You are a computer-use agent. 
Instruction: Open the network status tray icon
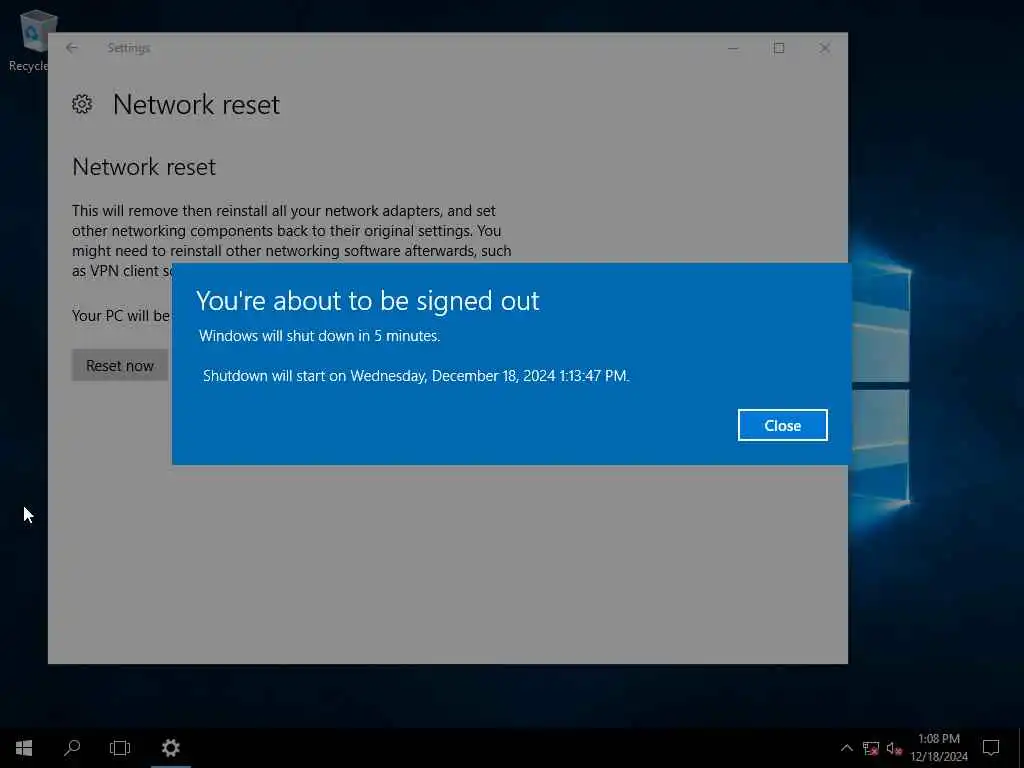871,748
